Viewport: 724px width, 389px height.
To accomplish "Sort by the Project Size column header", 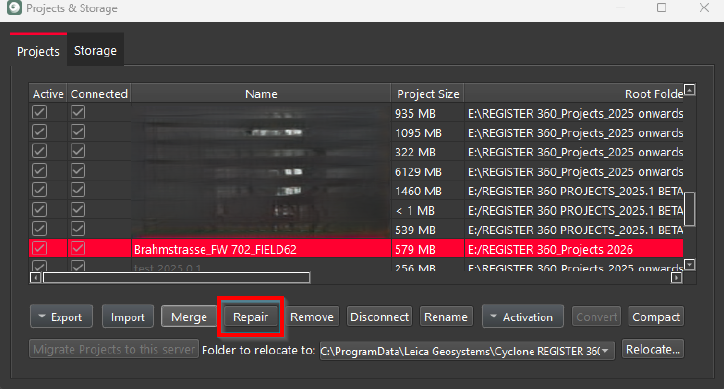I will click(428, 94).
